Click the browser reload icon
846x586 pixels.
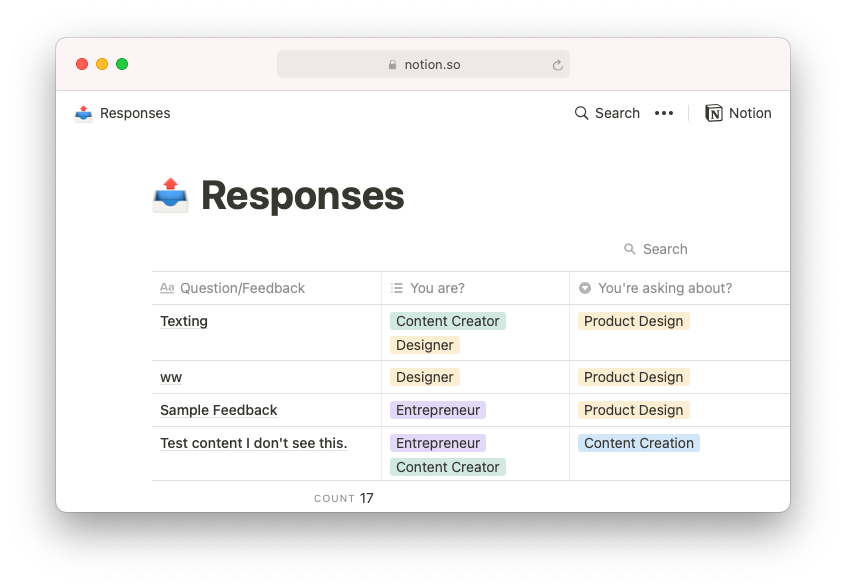pyautogui.click(x=557, y=65)
